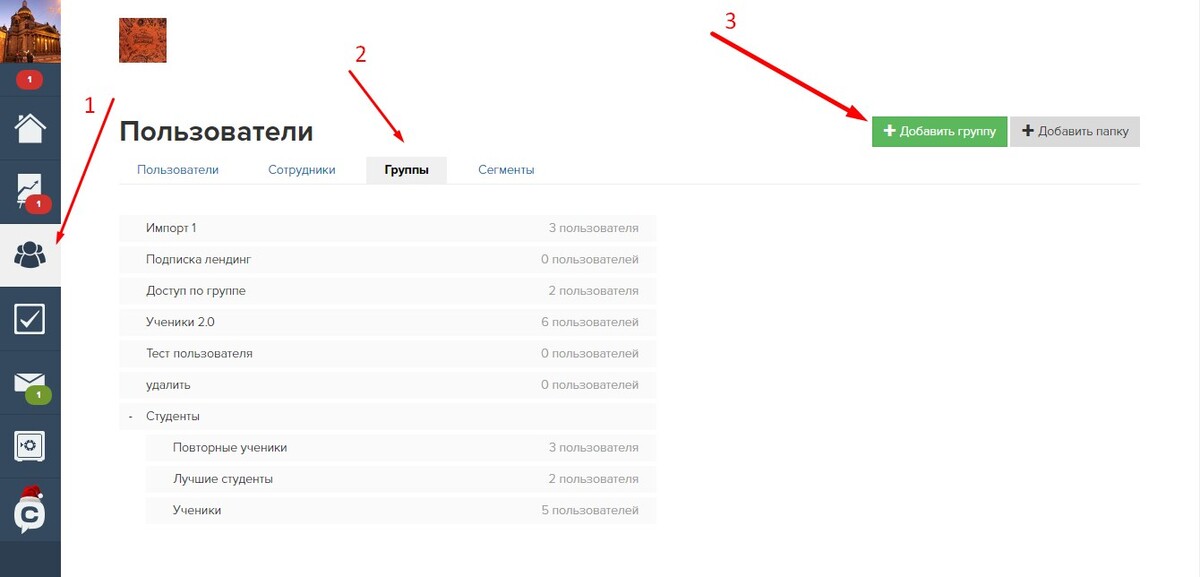Open the Студенты folder row
Image resolution: width=1200 pixels, height=577 pixels.
[387, 416]
